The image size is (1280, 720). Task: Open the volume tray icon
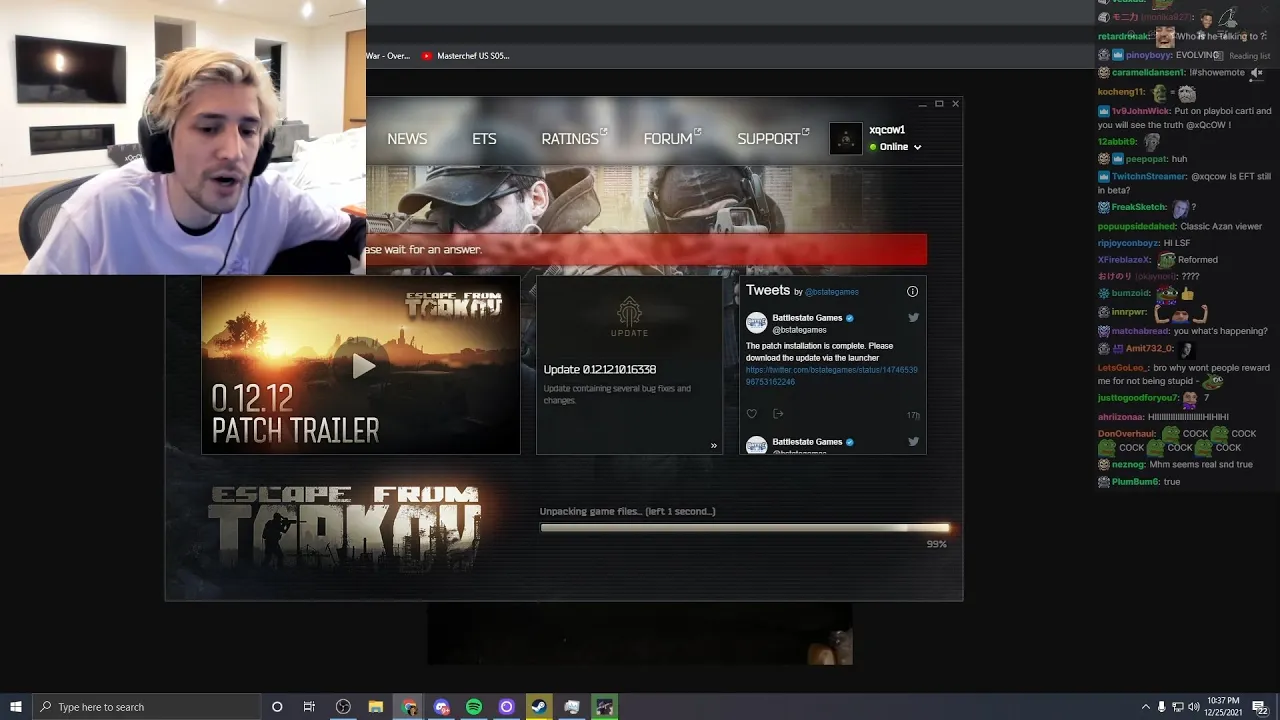[1194, 707]
